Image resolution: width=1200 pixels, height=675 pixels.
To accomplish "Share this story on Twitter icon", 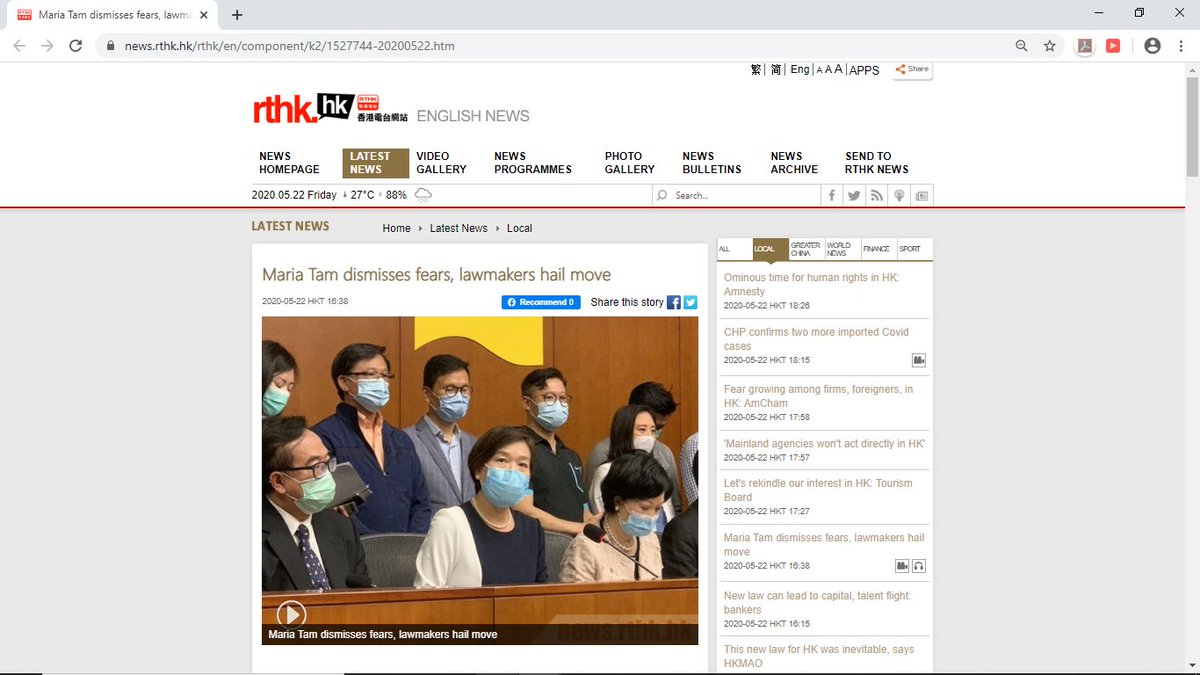I will pos(690,302).
